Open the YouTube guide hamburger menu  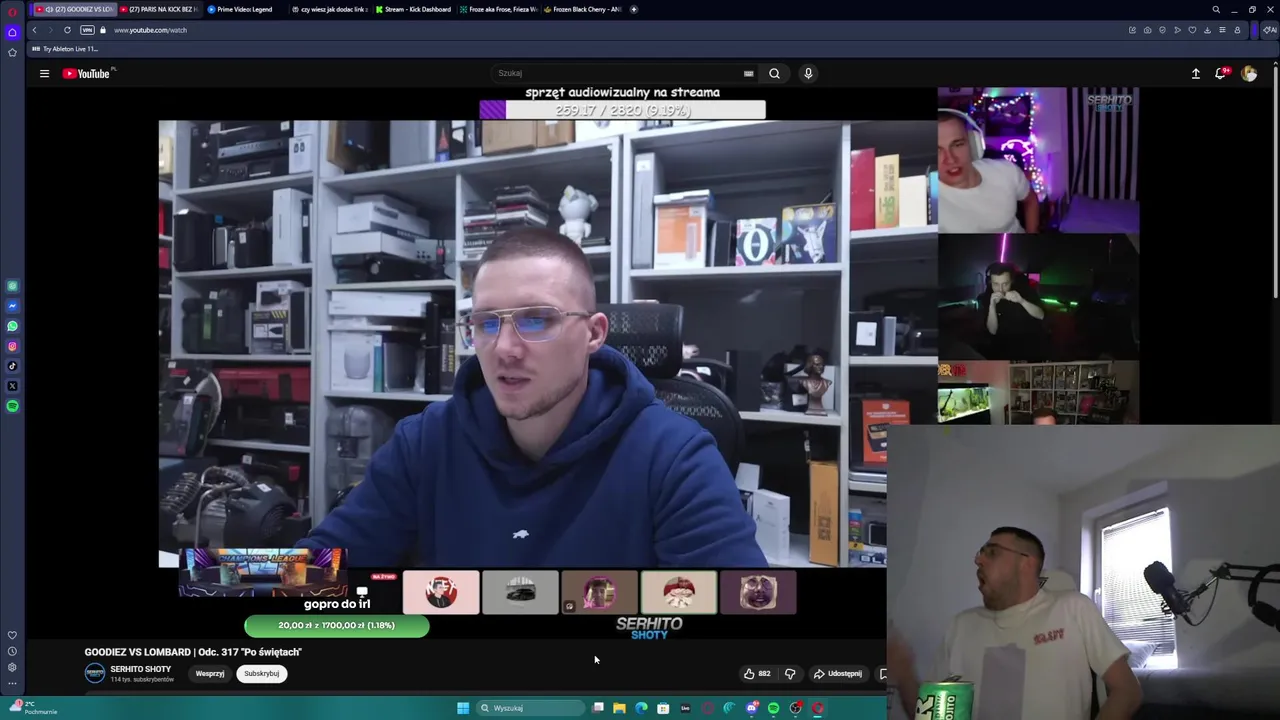[x=44, y=73]
